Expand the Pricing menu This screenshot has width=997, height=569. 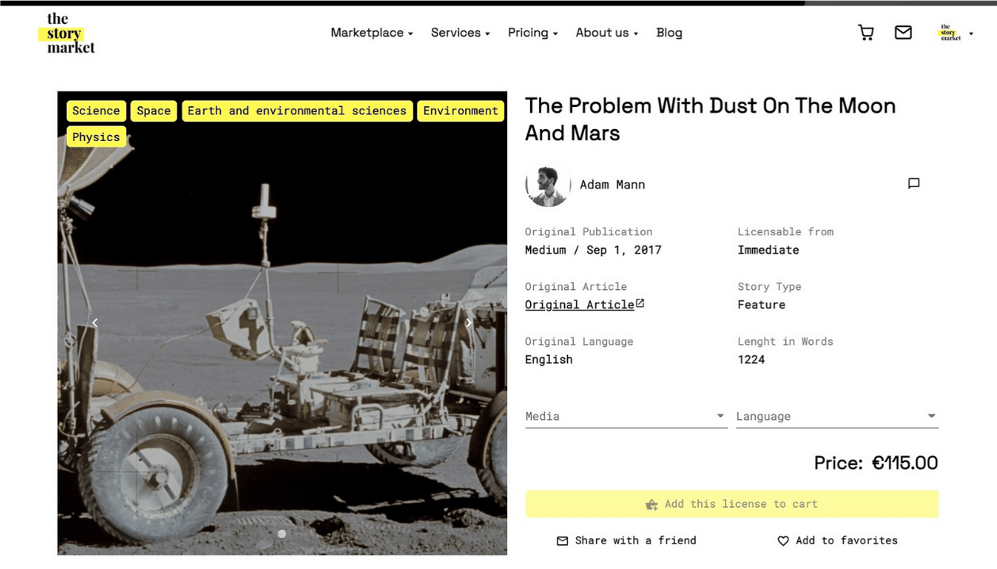532,33
